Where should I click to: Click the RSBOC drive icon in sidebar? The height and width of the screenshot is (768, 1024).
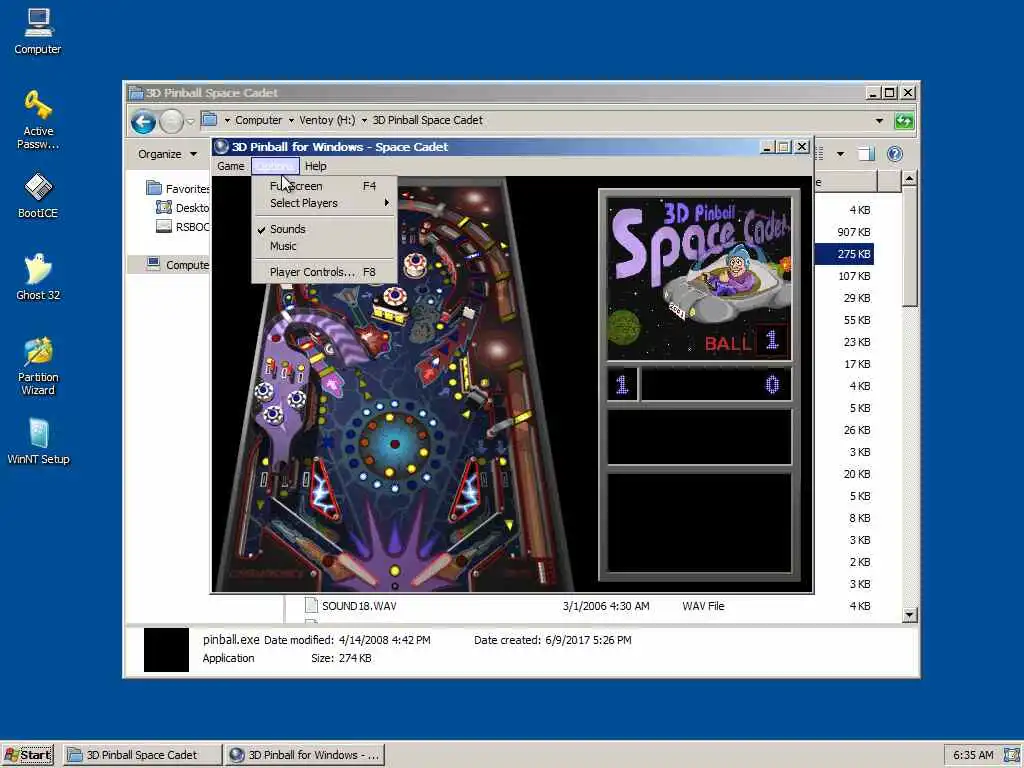click(164, 226)
